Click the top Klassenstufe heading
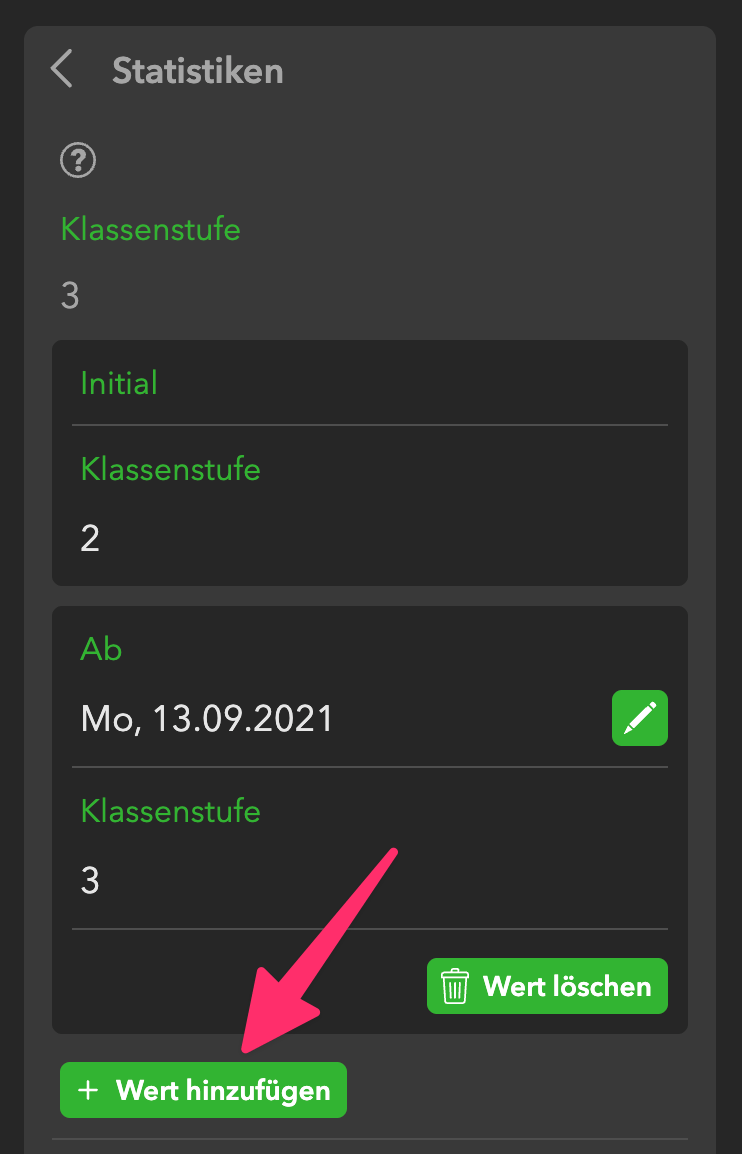 pyautogui.click(x=150, y=229)
